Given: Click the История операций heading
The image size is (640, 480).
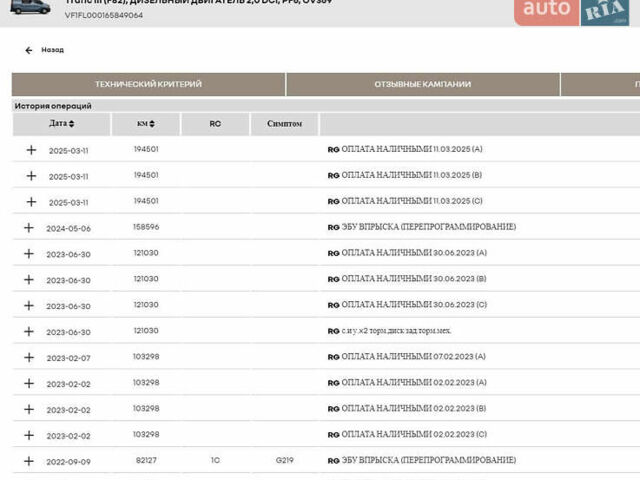Looking at the screenshot, I should (x=53, y=106).
